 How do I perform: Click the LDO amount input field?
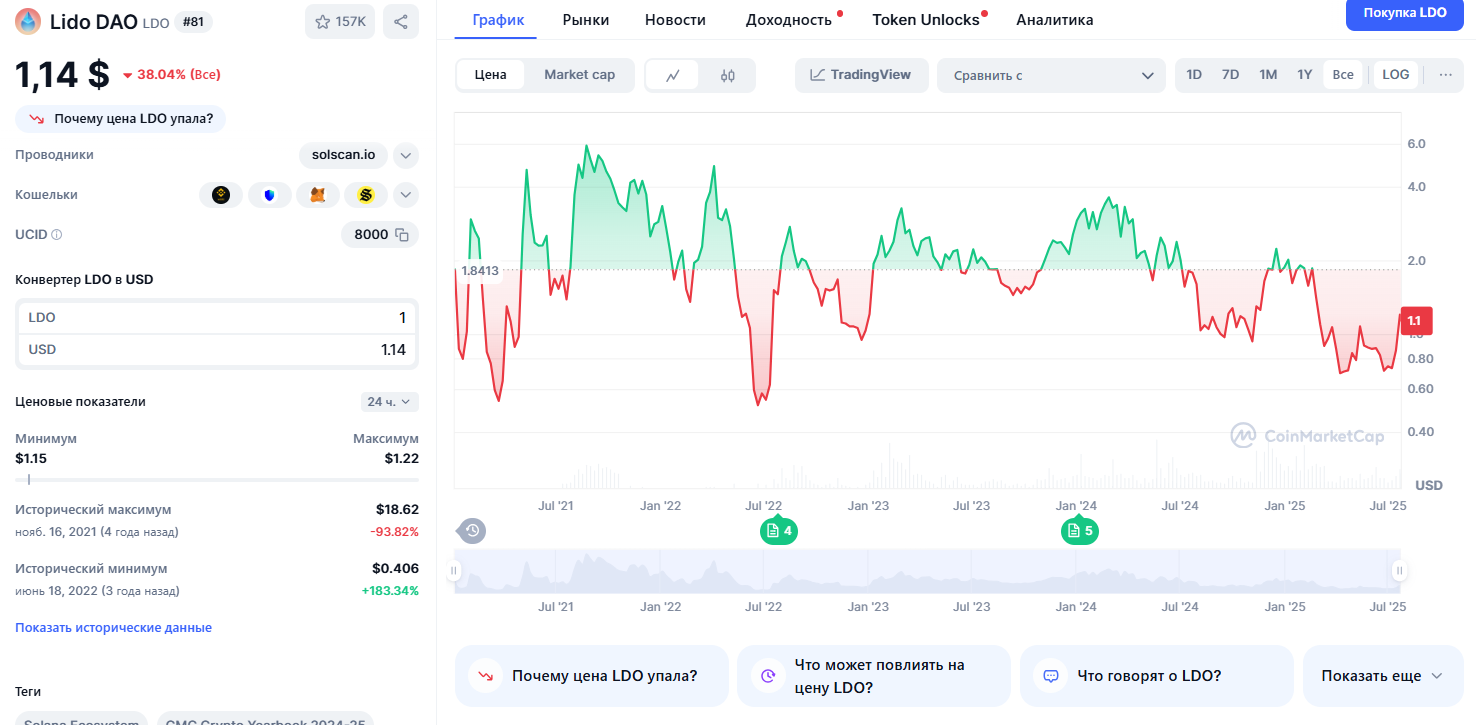(x=217, y=318)
